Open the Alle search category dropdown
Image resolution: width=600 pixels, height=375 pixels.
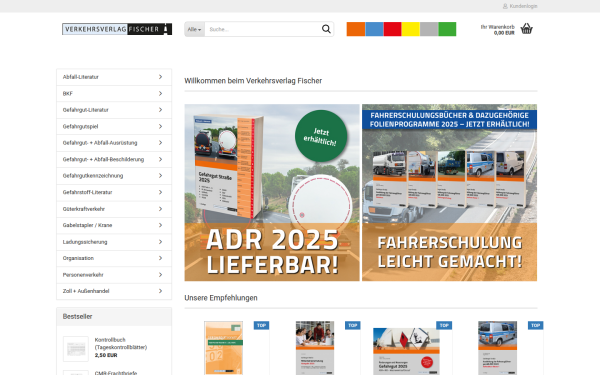(194, 29)
